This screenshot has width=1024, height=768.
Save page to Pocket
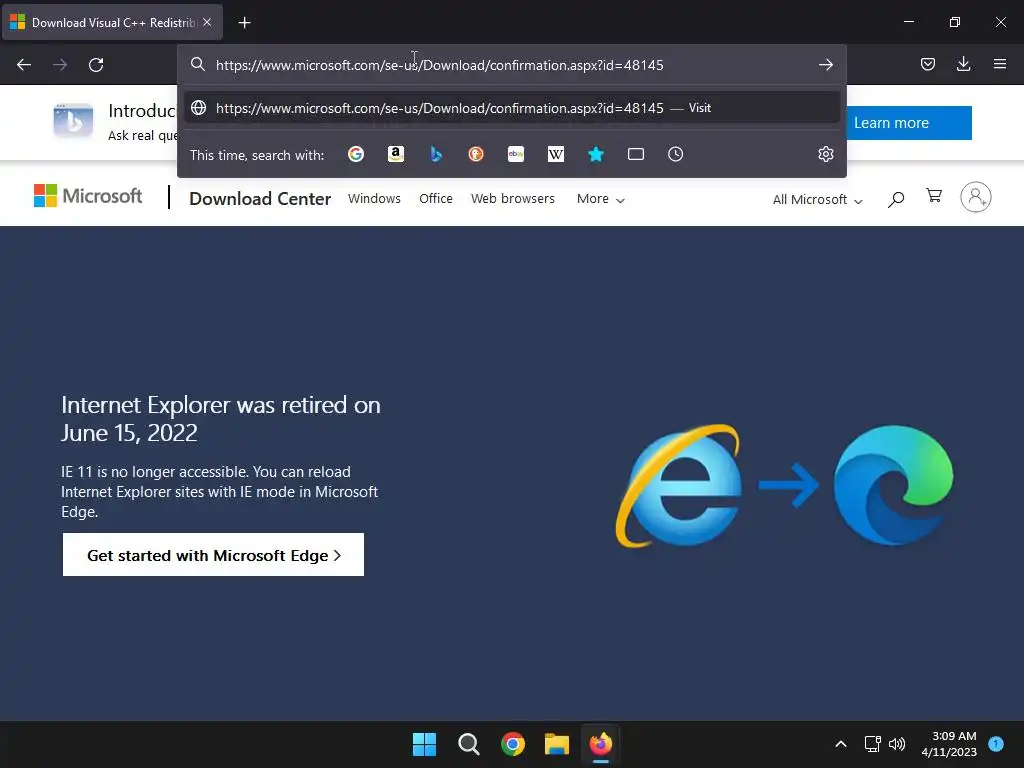[927, 64]
